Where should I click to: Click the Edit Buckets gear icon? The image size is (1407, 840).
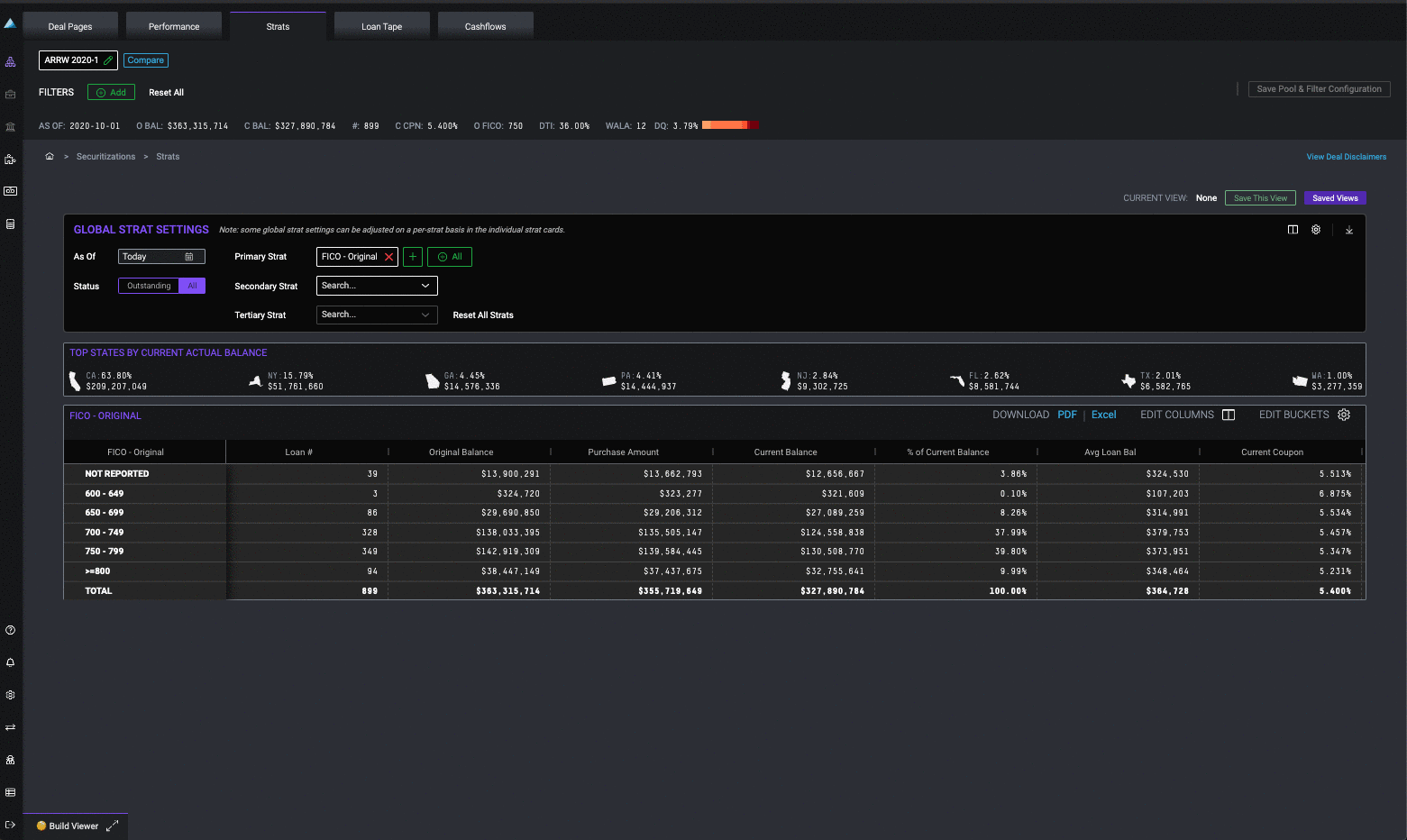click(1344, 415)
